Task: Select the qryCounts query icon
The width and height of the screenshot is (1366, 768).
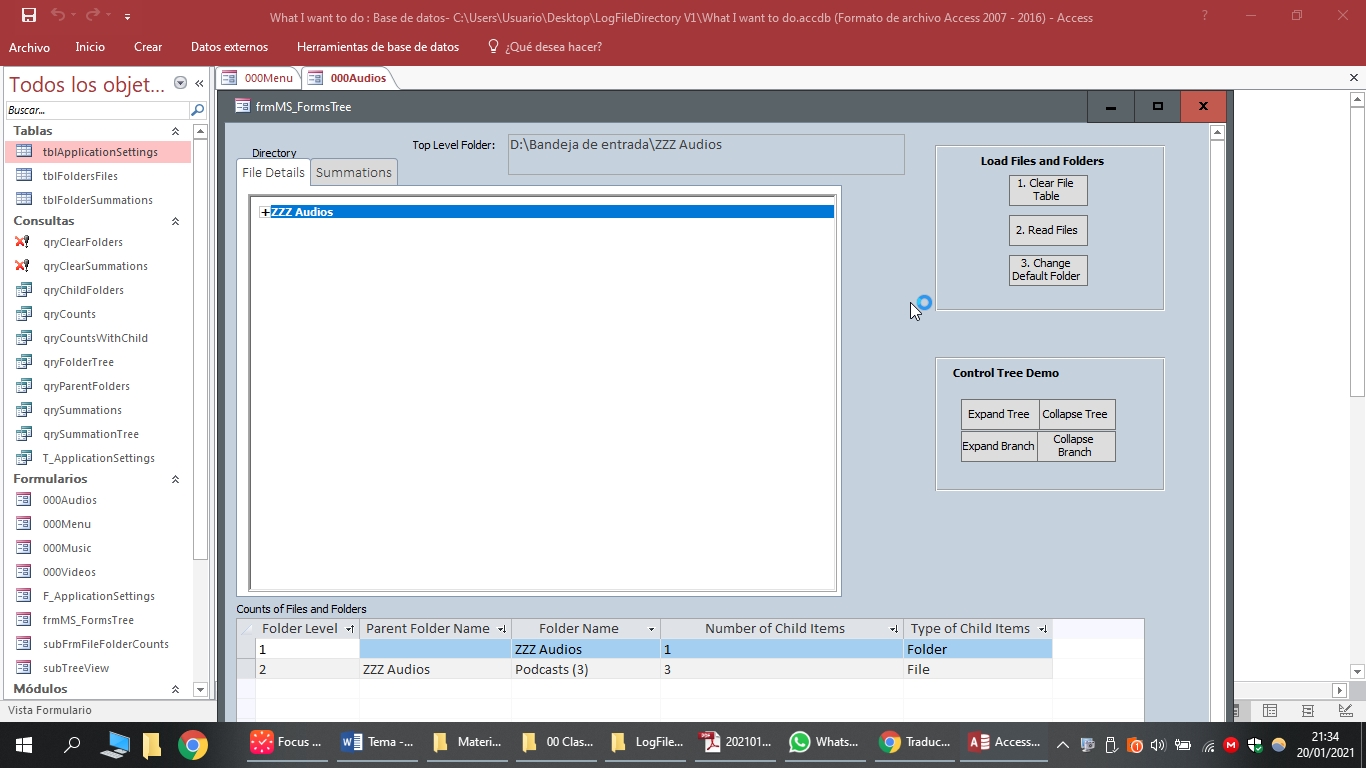Action: pyautogui.click(x=24, y=314)
